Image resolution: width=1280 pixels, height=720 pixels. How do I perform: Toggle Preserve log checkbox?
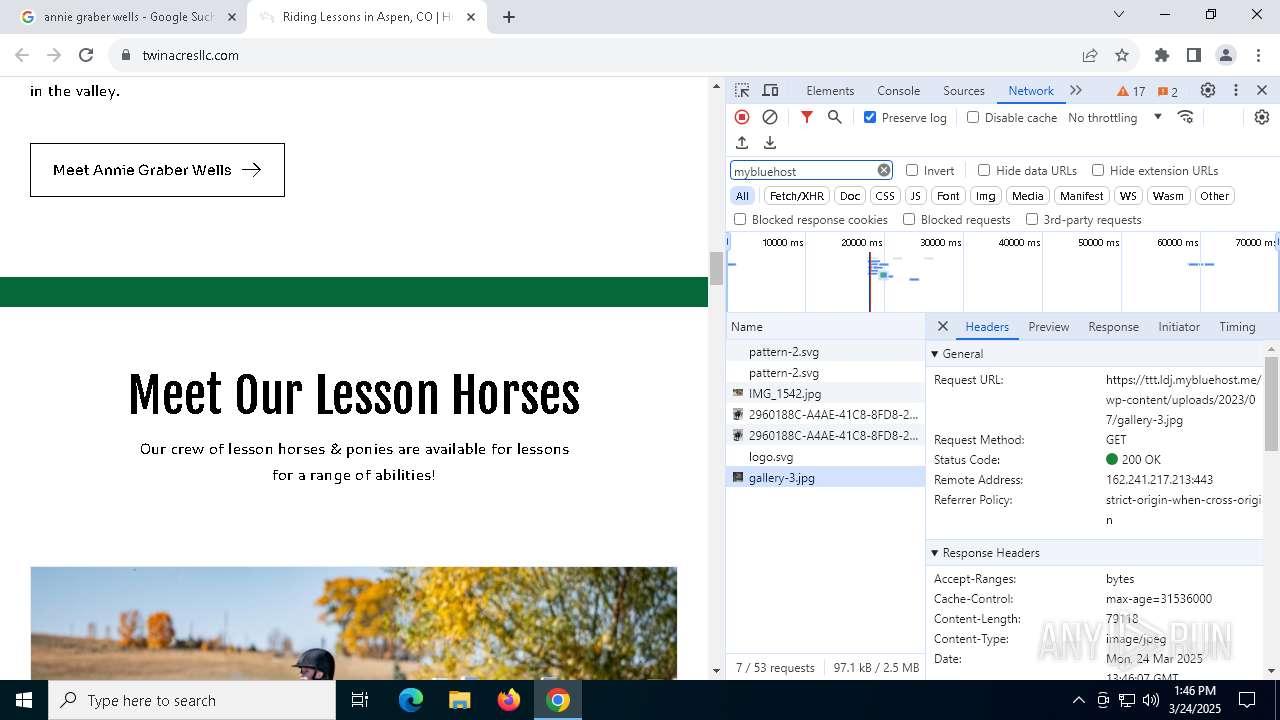[870, 117]
